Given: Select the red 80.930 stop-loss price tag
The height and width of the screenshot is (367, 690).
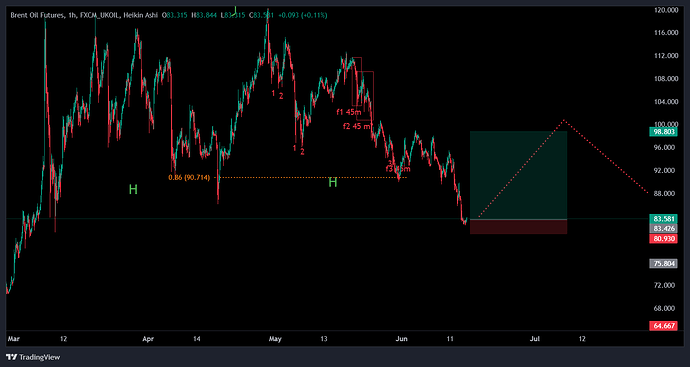Looking at the screenshot, I should (x=663, y=238).
